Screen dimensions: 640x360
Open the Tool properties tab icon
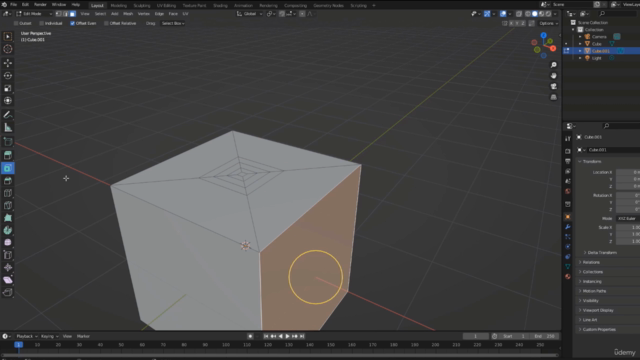tap(568, 139)
